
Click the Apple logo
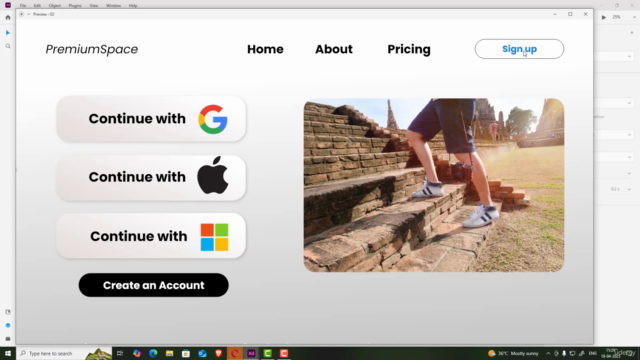213,175
